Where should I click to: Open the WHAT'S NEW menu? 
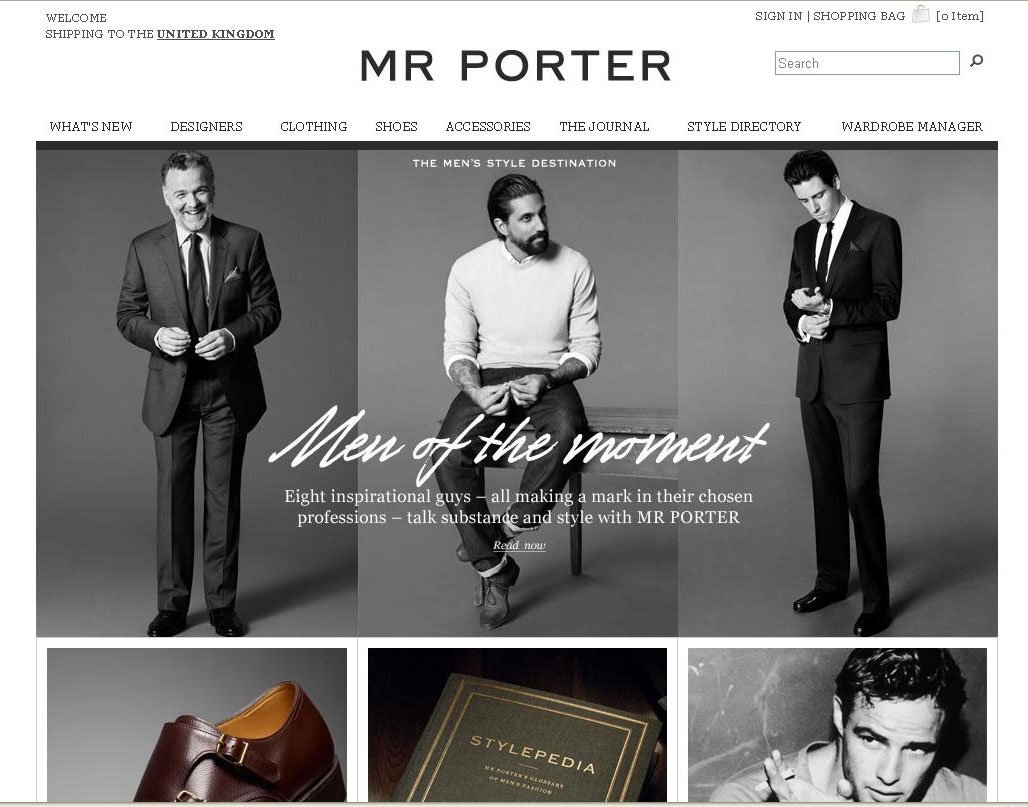[90, 127]
